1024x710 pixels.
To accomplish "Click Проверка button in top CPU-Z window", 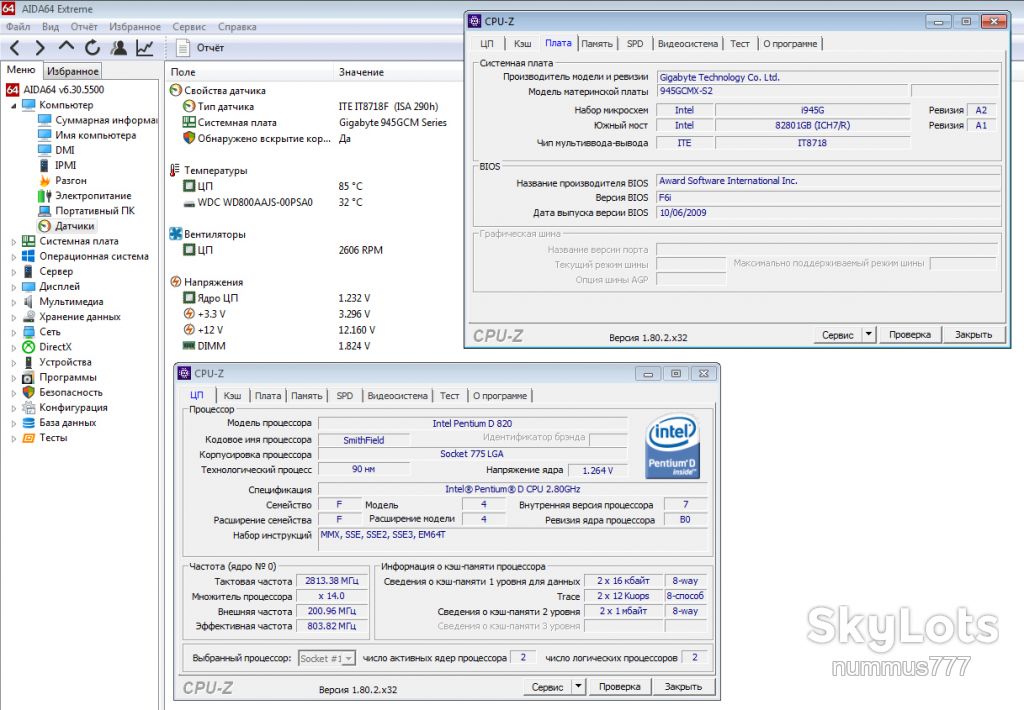I will [910, 334].
